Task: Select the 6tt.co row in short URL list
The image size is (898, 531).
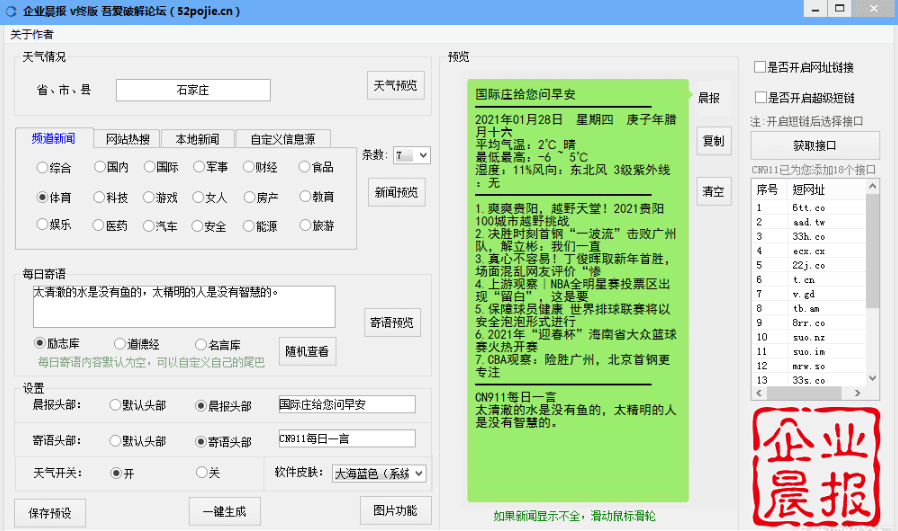Action: tap(808, 207)
